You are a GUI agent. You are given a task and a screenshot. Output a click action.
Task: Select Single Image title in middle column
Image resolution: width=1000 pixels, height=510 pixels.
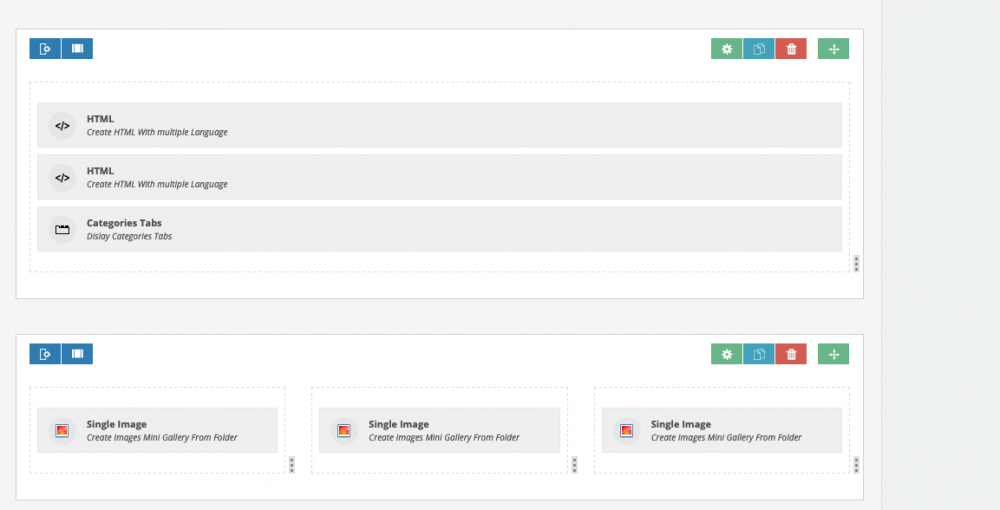click(x=399, y=424)
